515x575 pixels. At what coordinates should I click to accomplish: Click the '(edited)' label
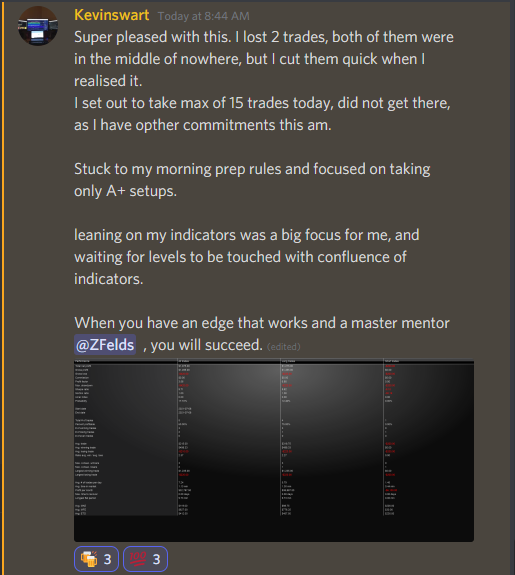(284, 347)
